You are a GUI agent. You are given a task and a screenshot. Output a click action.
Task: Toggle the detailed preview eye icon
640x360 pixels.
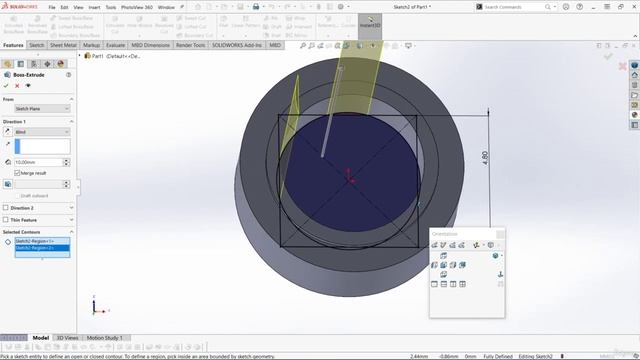pos(28,86)
